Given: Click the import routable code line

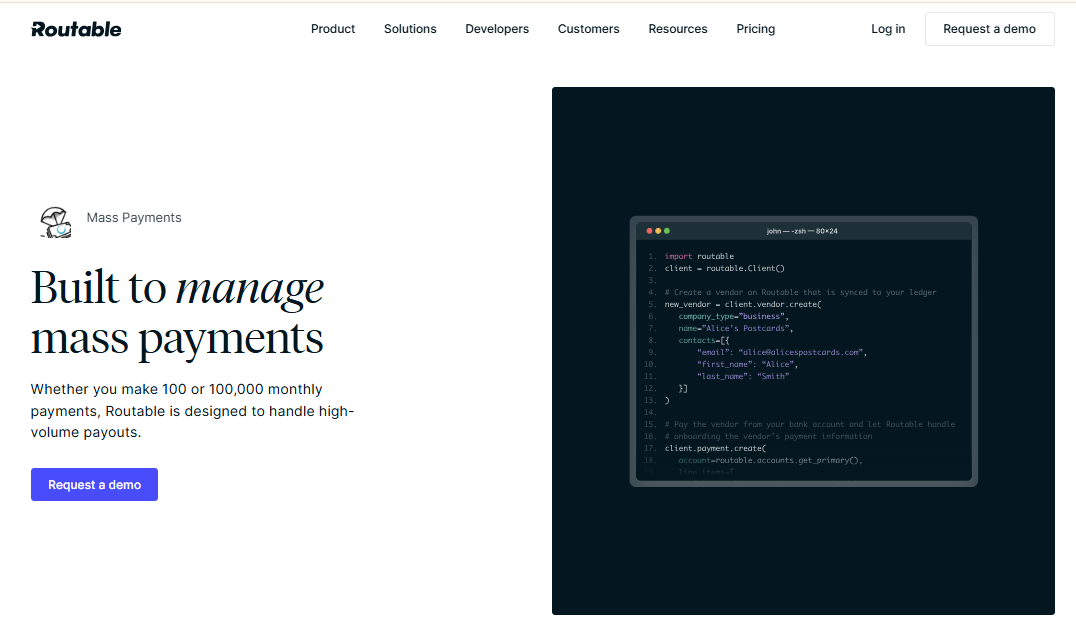Looking at the screenshot, I should click(x=699, y=256).
